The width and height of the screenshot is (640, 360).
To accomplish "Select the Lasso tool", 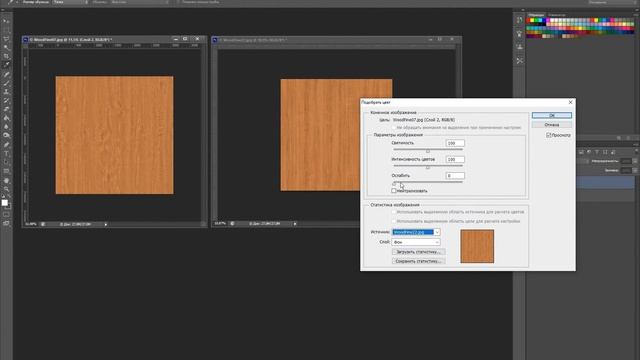I will coord(6,39).
